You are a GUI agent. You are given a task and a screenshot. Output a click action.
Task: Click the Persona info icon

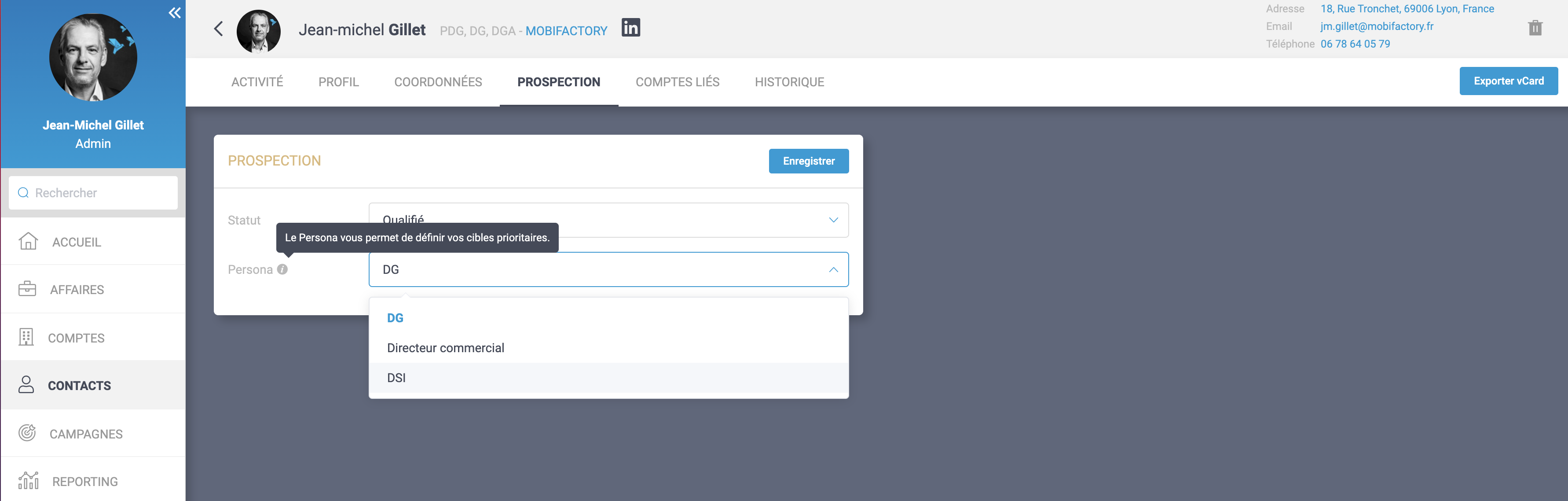click(282, 269)
